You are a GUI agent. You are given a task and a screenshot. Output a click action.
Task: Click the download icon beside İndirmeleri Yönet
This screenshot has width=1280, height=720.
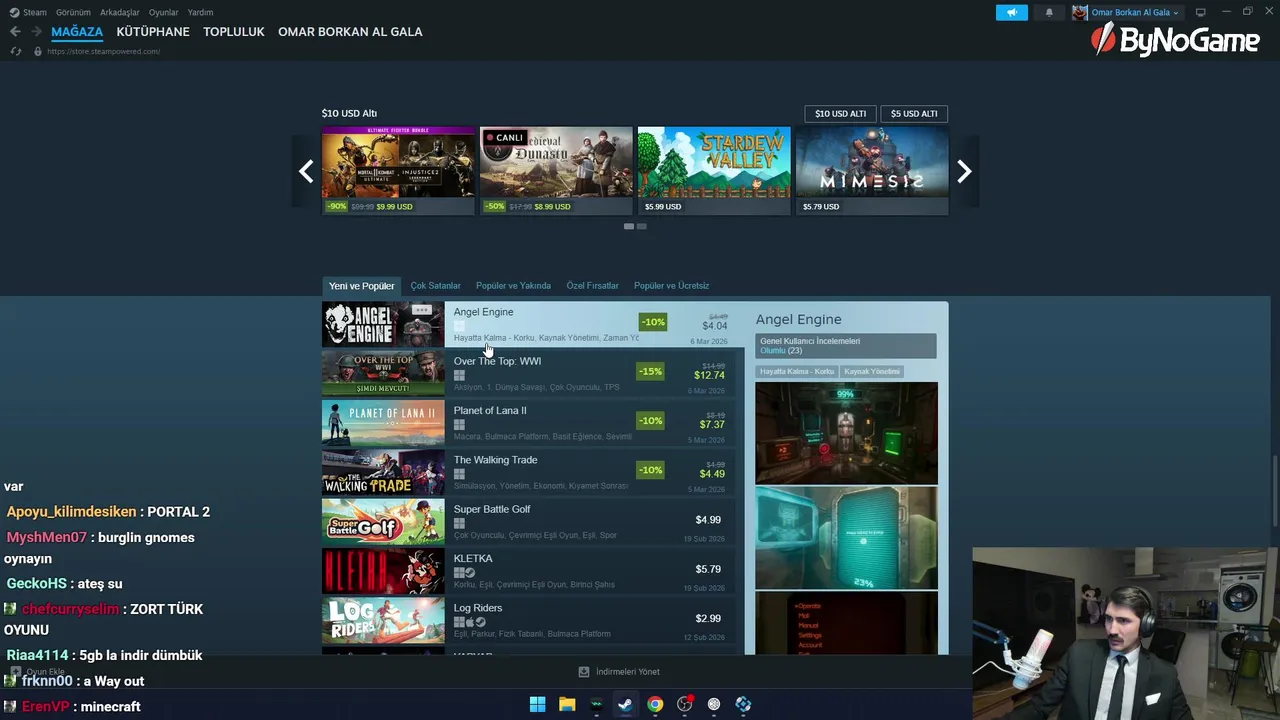(584, 672)
